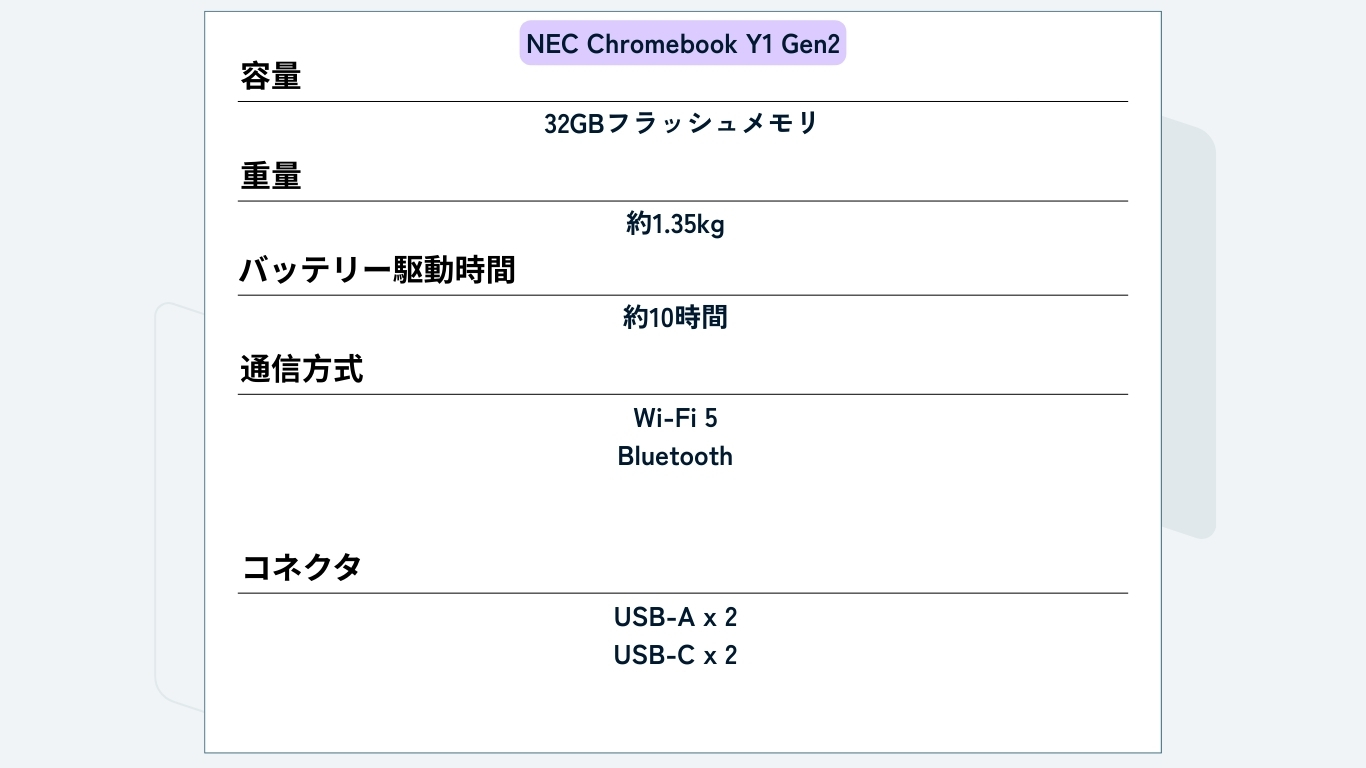
Task: Click the gray decorative shape right of card
Action: tap(1189, 330)
